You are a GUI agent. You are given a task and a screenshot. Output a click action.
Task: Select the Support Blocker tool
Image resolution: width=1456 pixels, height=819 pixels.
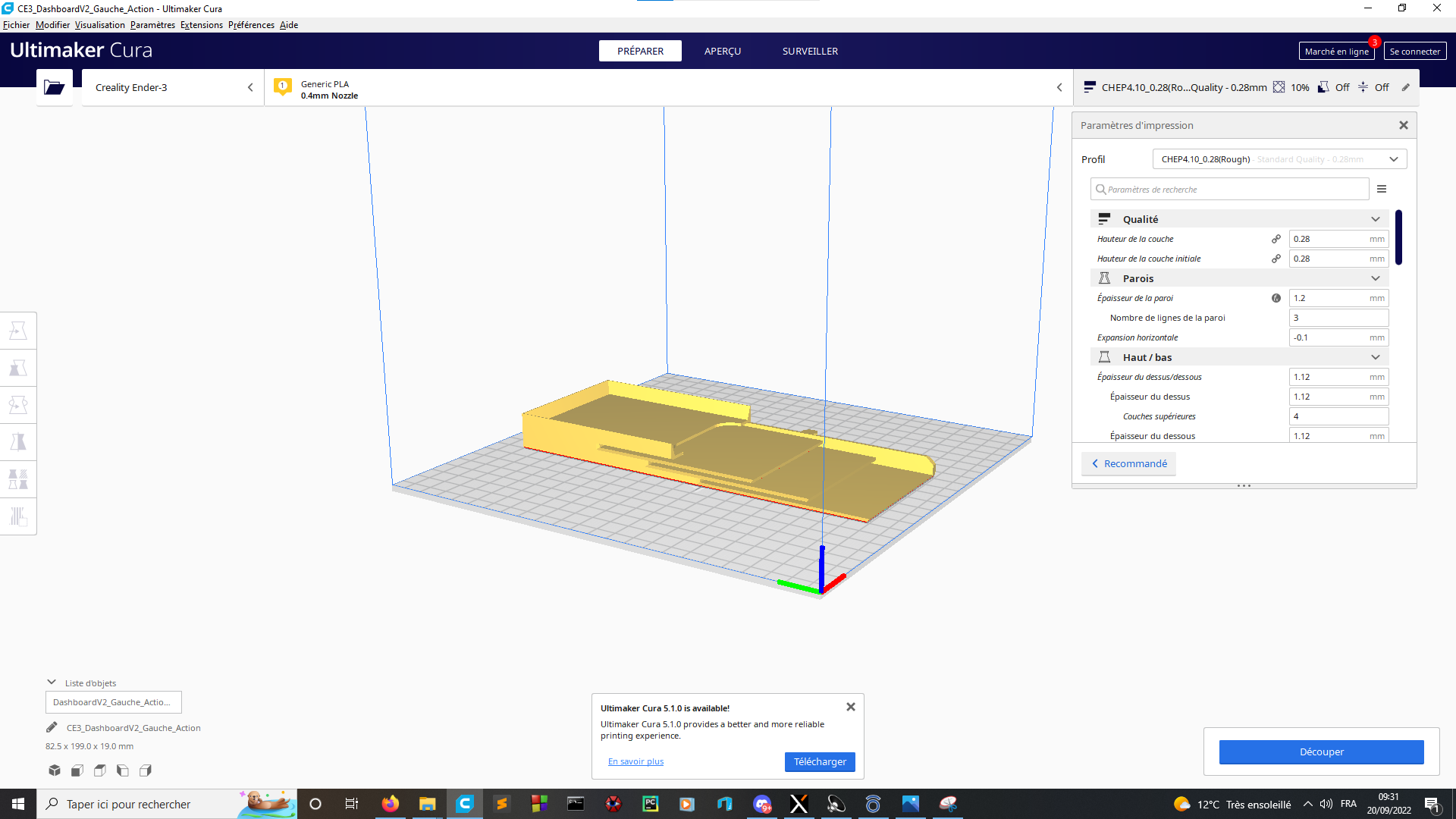click(18, 516)
